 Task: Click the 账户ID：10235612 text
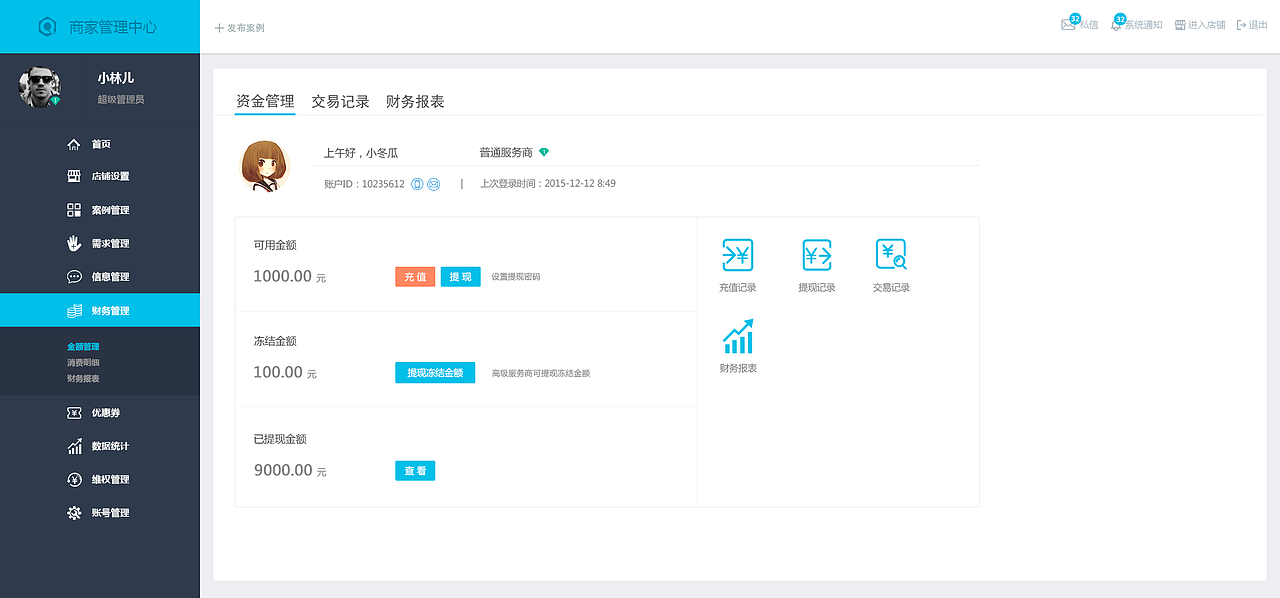pyautogui.click(x=364, y=184)
